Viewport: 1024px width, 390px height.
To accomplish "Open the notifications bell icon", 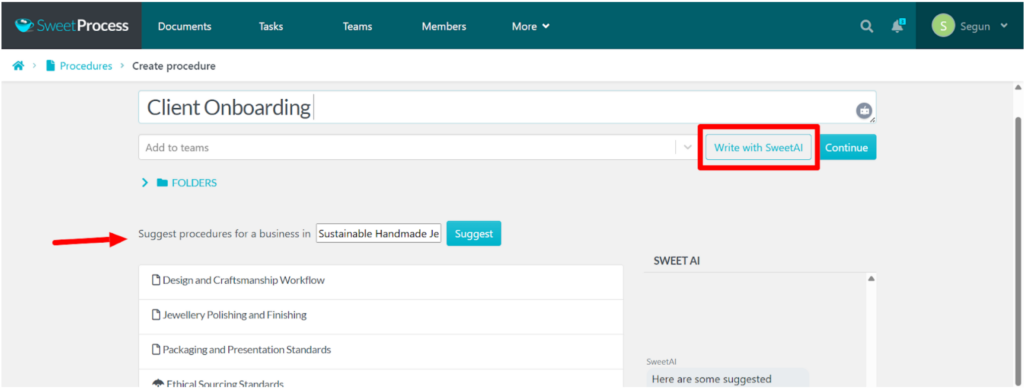I will (x=898, y=26).
